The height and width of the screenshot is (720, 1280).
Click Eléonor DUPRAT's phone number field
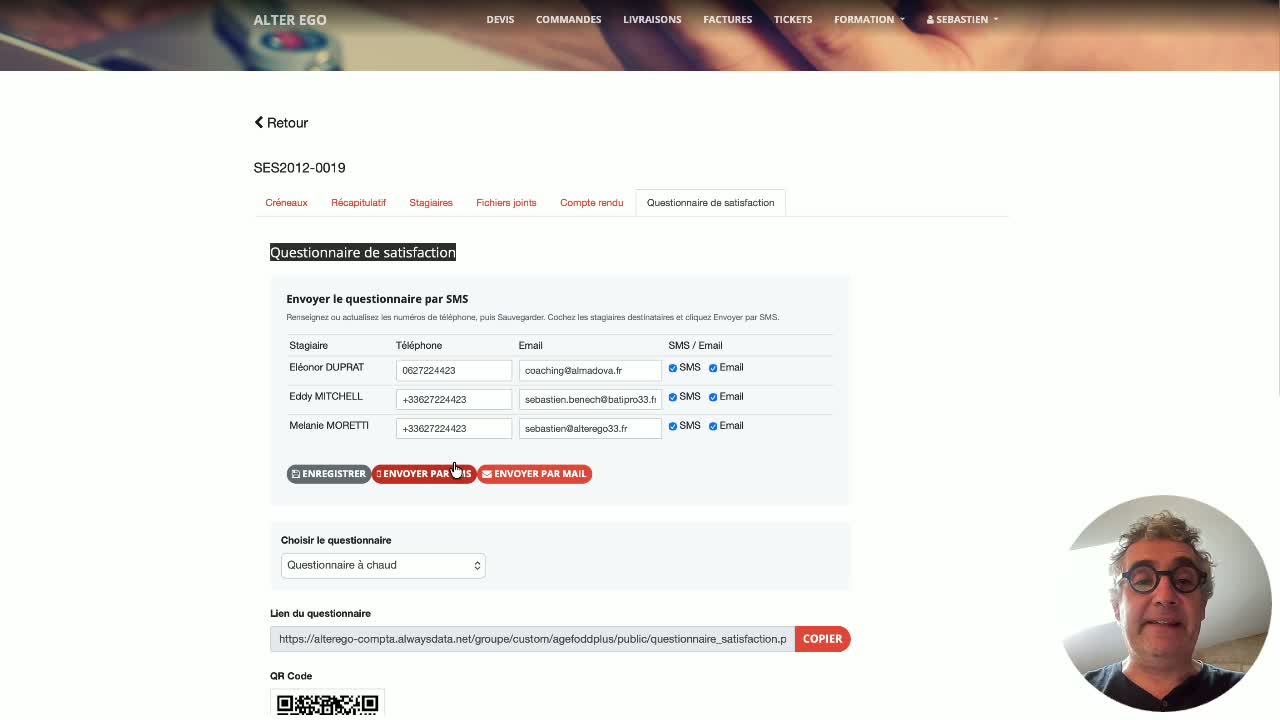454,370
